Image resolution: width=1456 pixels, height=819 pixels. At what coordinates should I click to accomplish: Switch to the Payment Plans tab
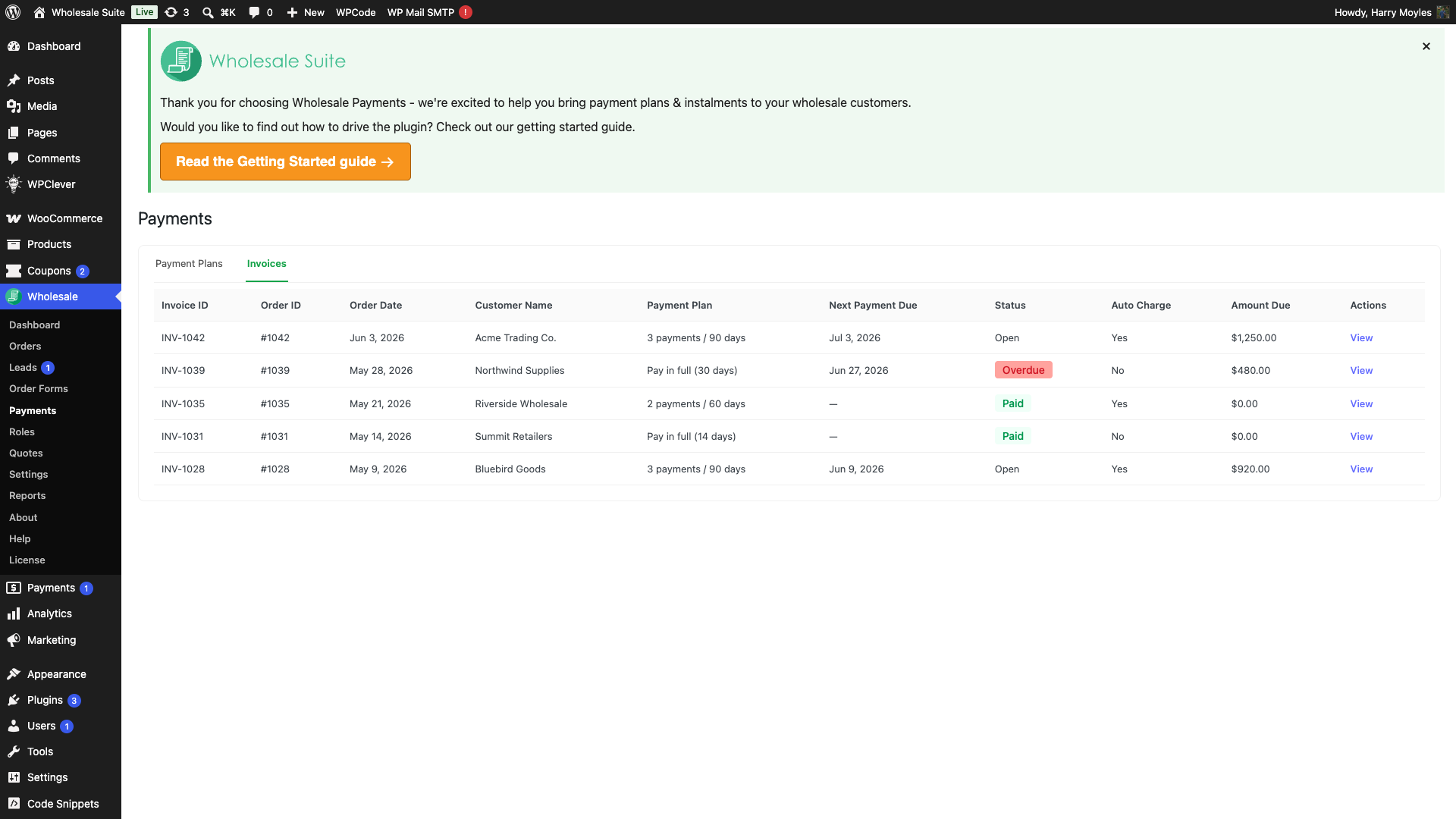coord(189,263)
